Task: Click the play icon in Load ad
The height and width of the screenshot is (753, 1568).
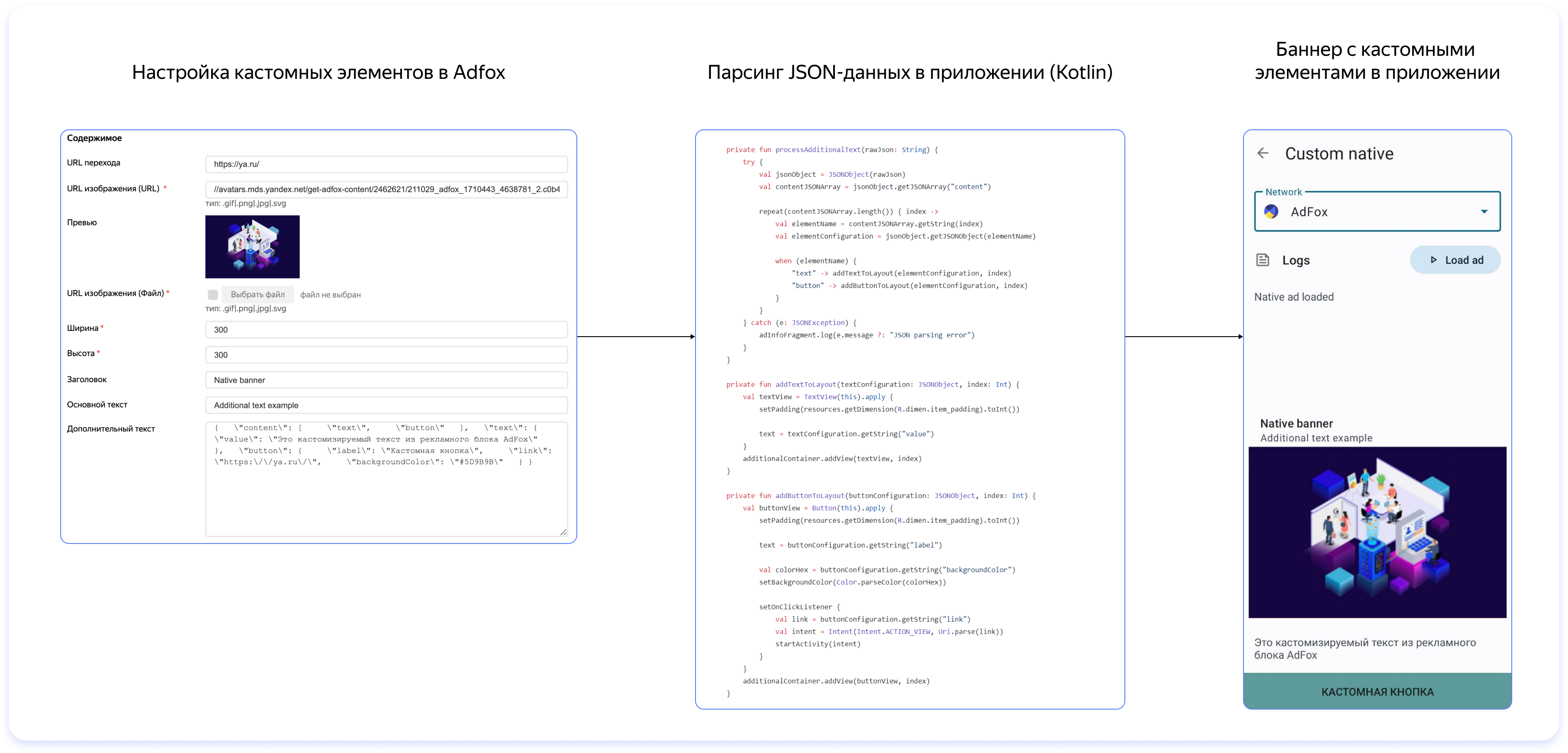Action: [x=1433, y=260]
